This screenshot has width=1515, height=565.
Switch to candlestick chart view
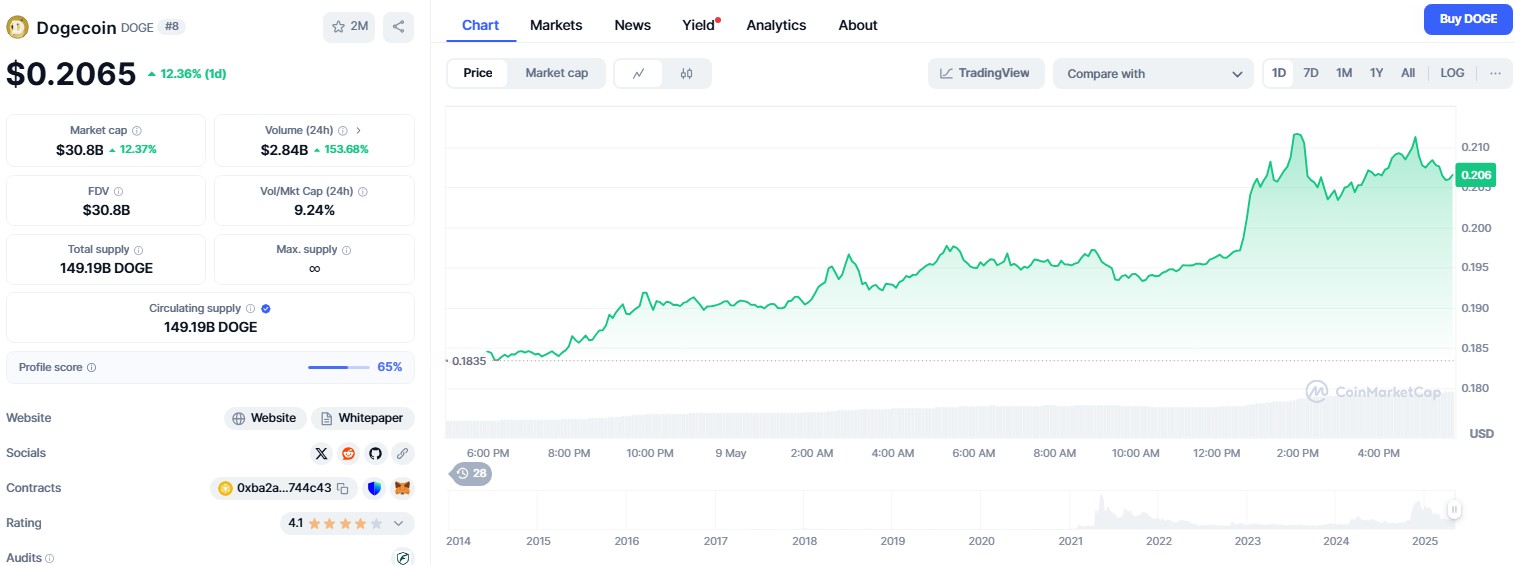tap(686, 73)
